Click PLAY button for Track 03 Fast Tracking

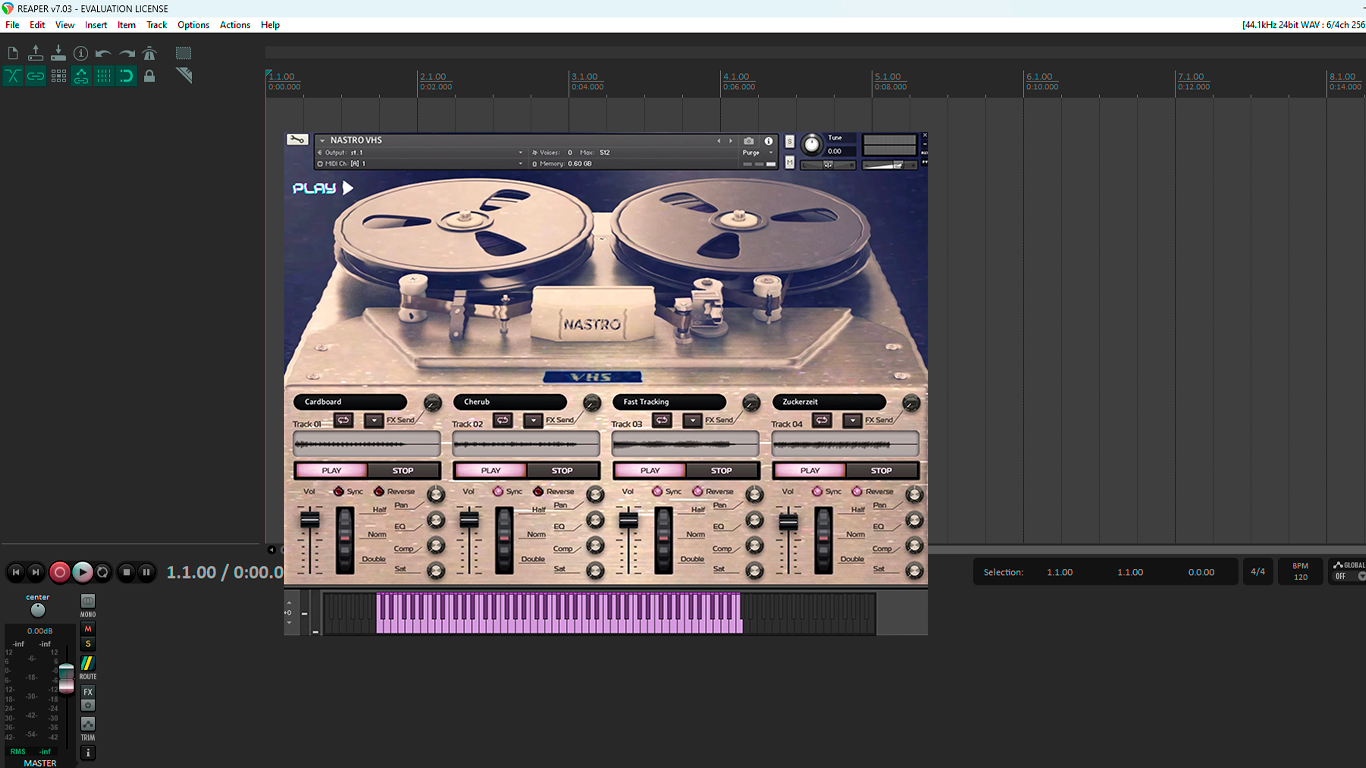pyautogui.click(x=650, y=470)
